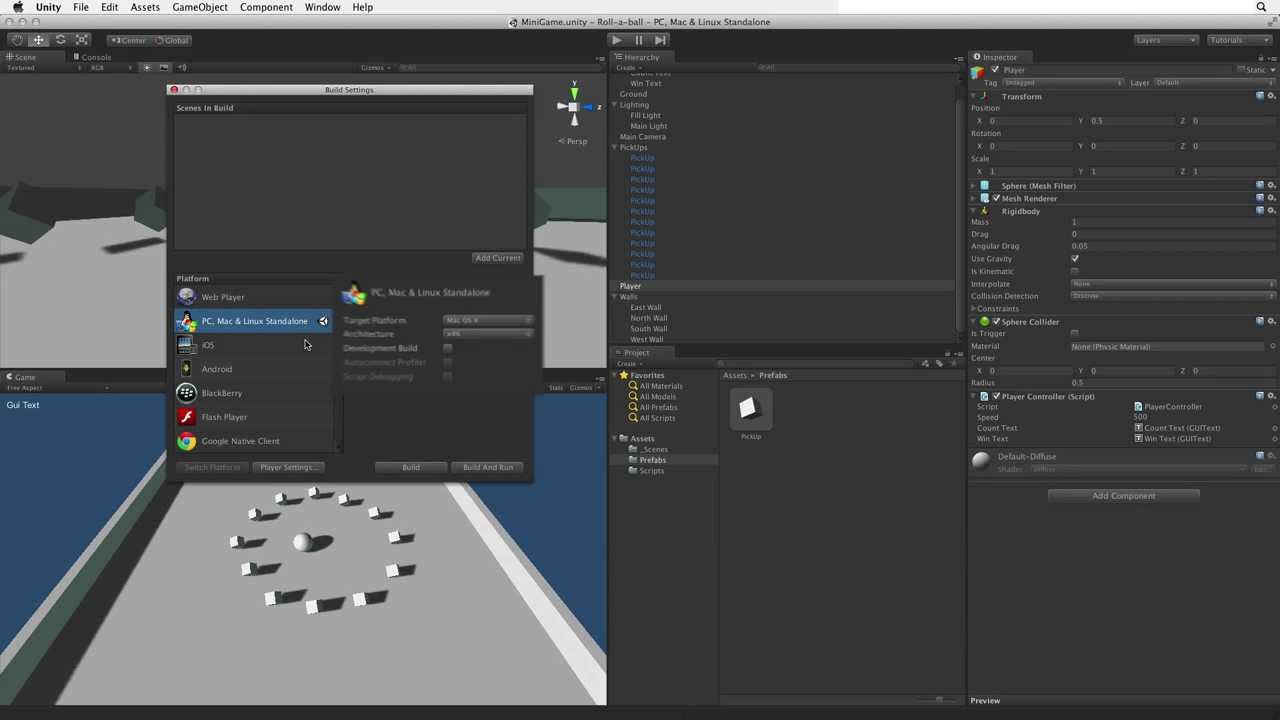Open Player Settings from Build Settings
This screenshot has width=1280, height=720.
pyautogui.click(x=287, y=467)
